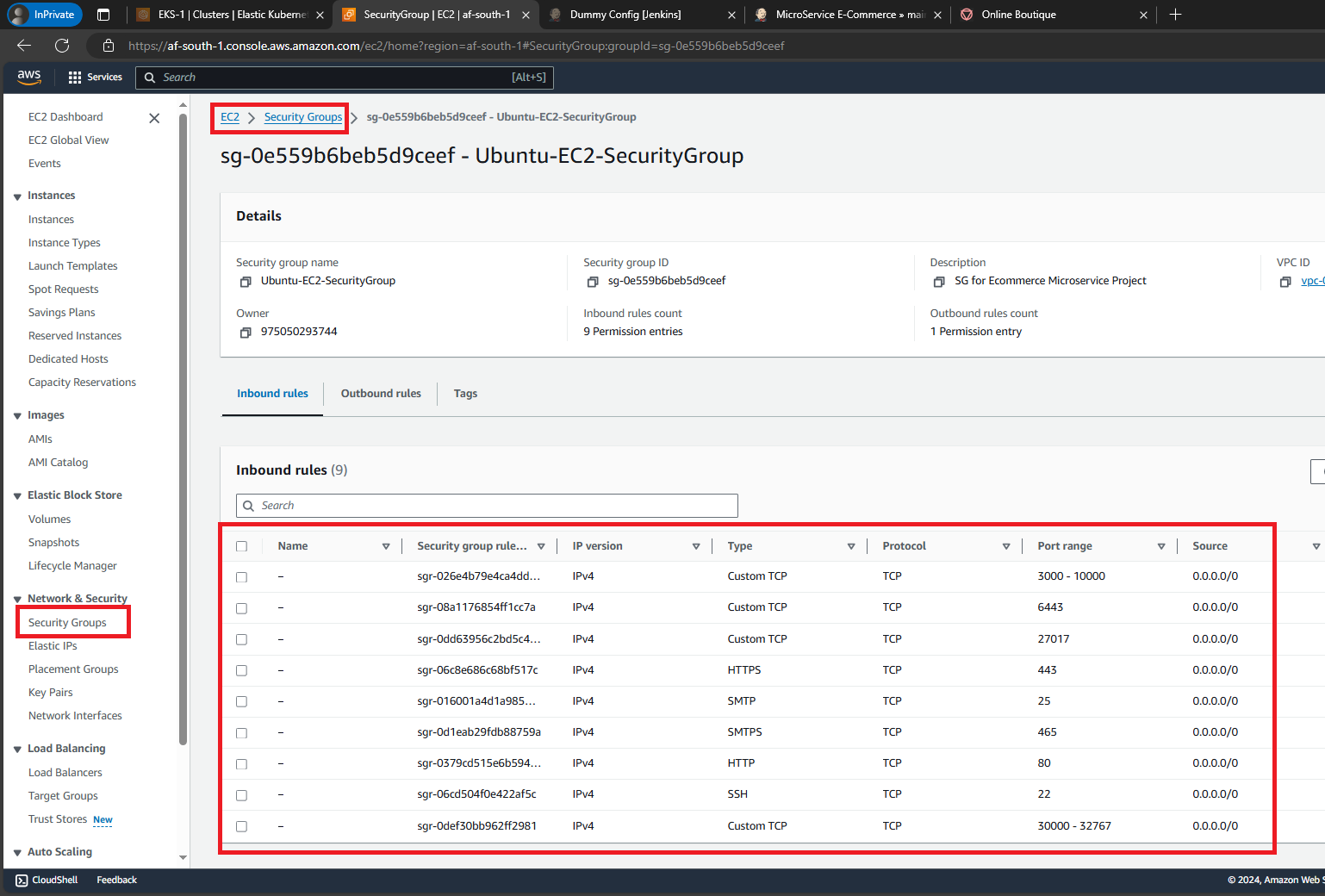
Task: Select the SMTPS rule checkbox
Action: click(x=241, y=733)
